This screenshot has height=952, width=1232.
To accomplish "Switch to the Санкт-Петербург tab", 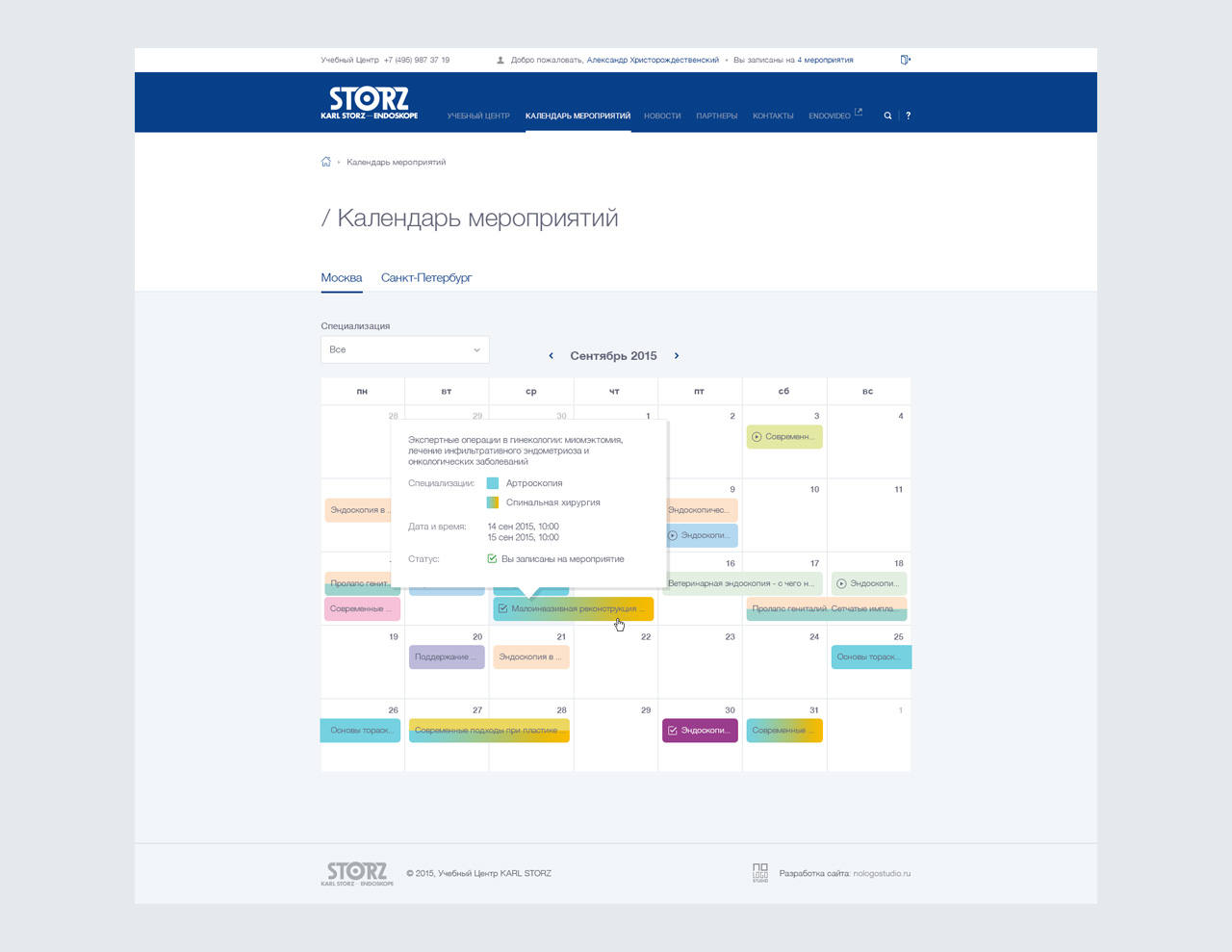I will (x=426, y=277).
